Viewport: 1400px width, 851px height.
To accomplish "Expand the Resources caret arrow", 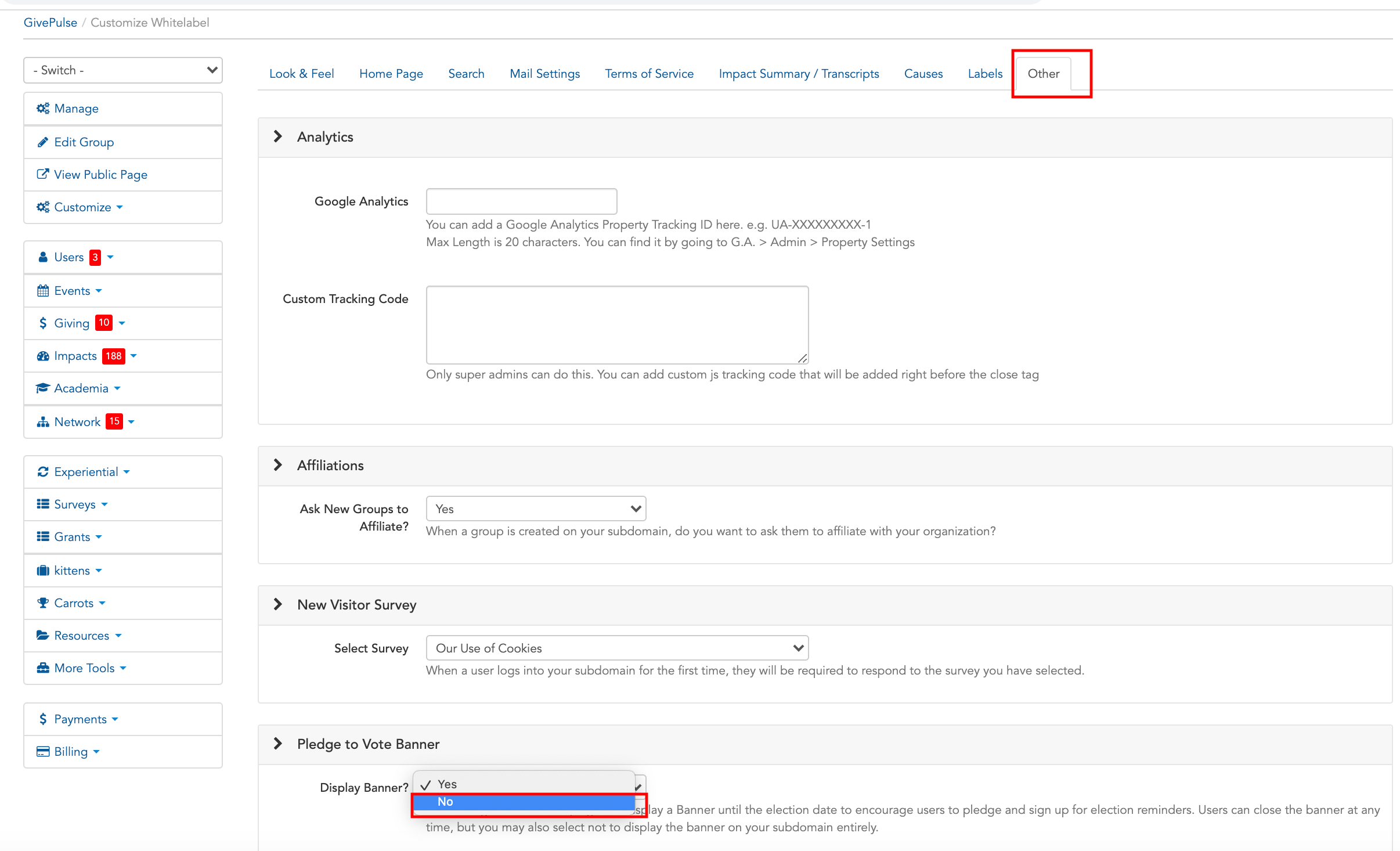I will click(118, 636).
